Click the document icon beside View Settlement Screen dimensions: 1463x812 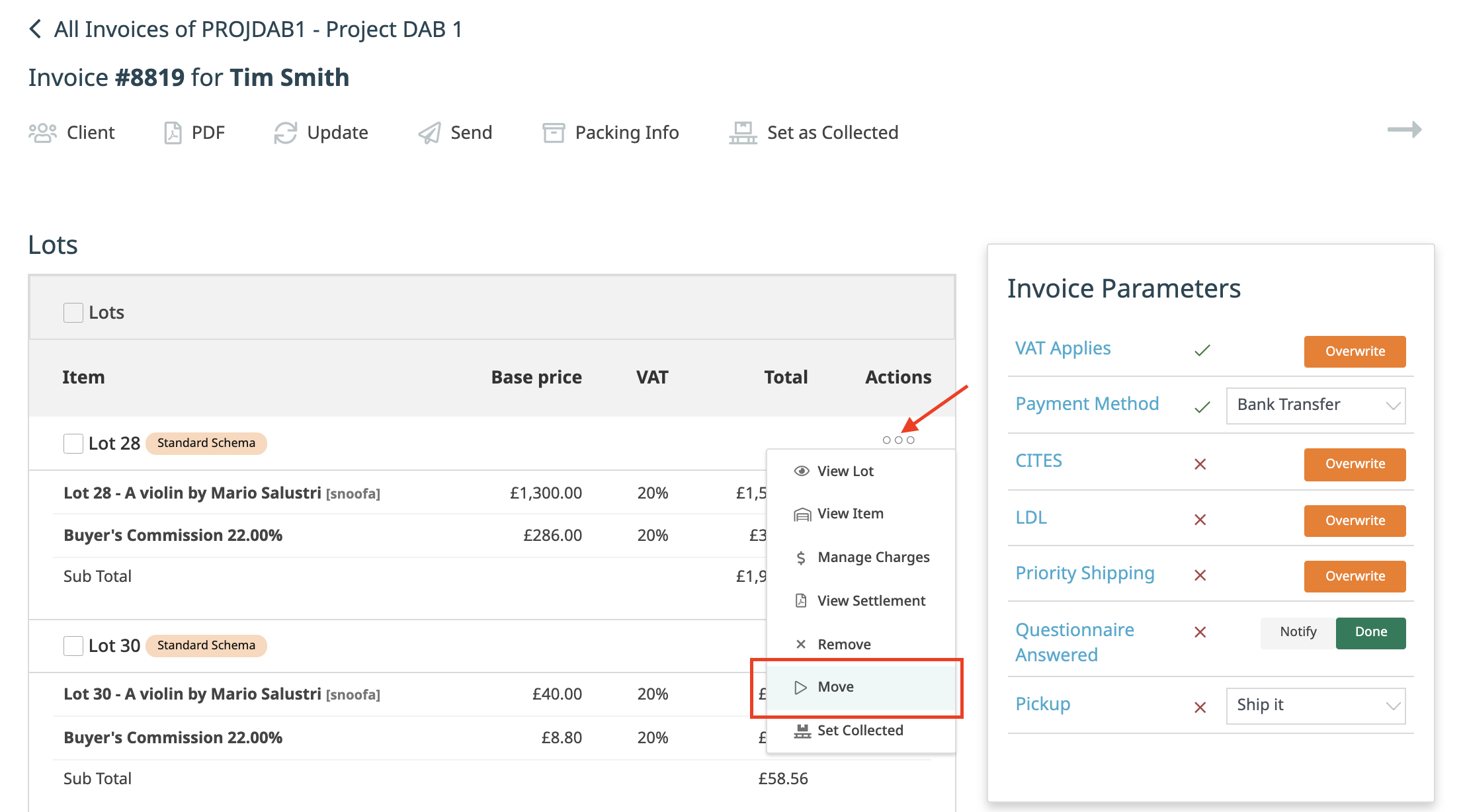click(x=801, y=600)
